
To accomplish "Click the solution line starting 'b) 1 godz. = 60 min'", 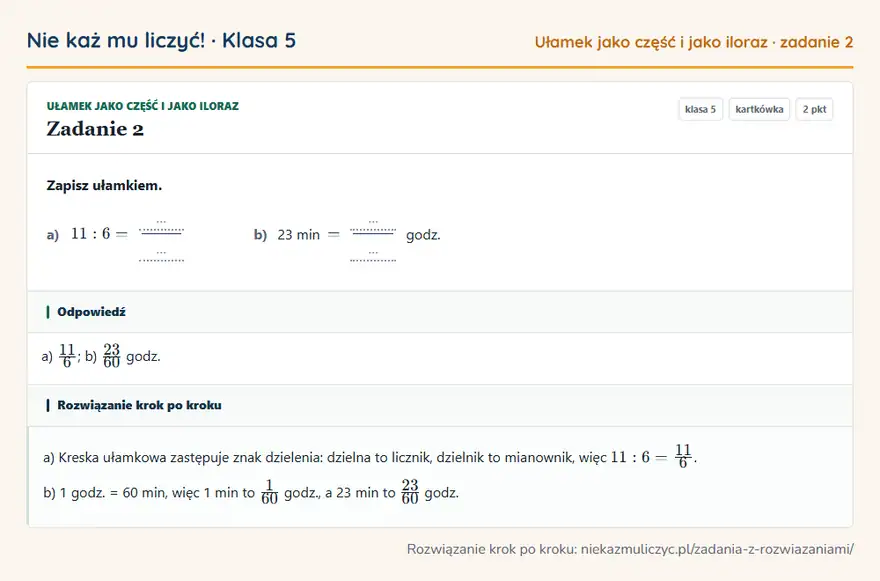I will tap(251, 492).
